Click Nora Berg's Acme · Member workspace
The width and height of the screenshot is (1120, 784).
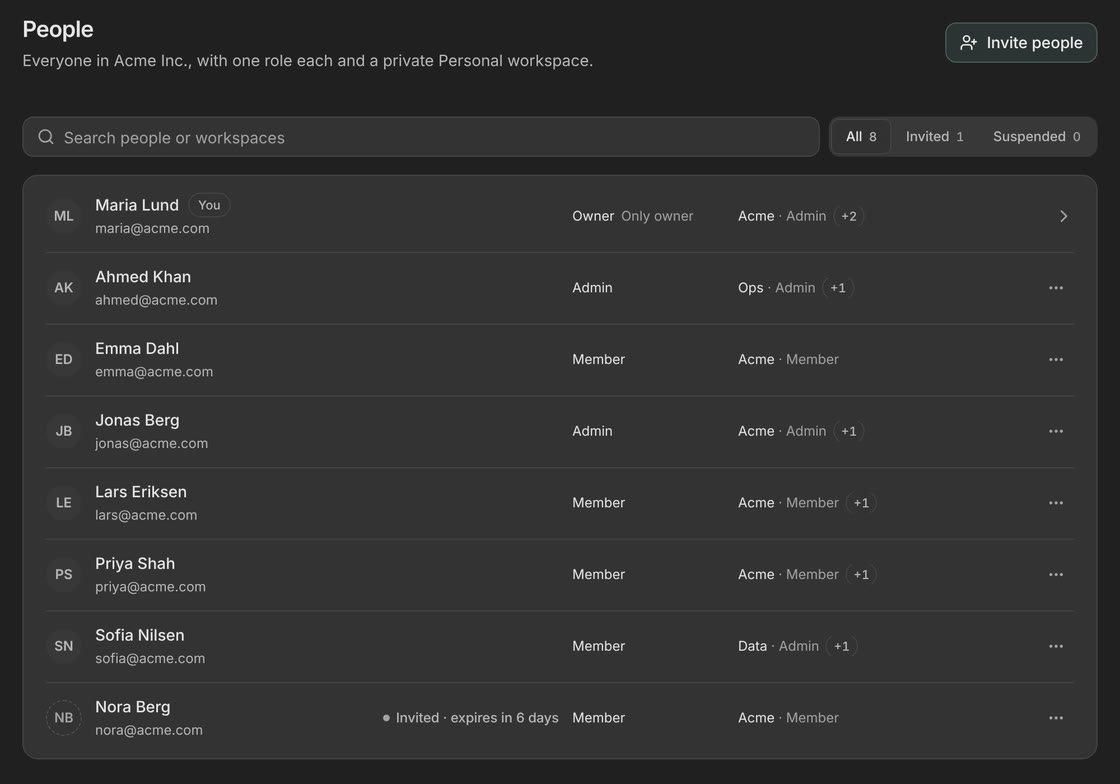click(789, 718)
